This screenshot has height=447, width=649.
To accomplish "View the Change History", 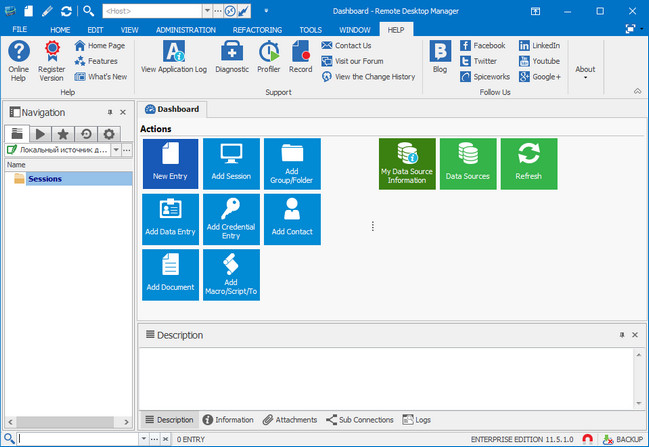I will coord(368,77).
